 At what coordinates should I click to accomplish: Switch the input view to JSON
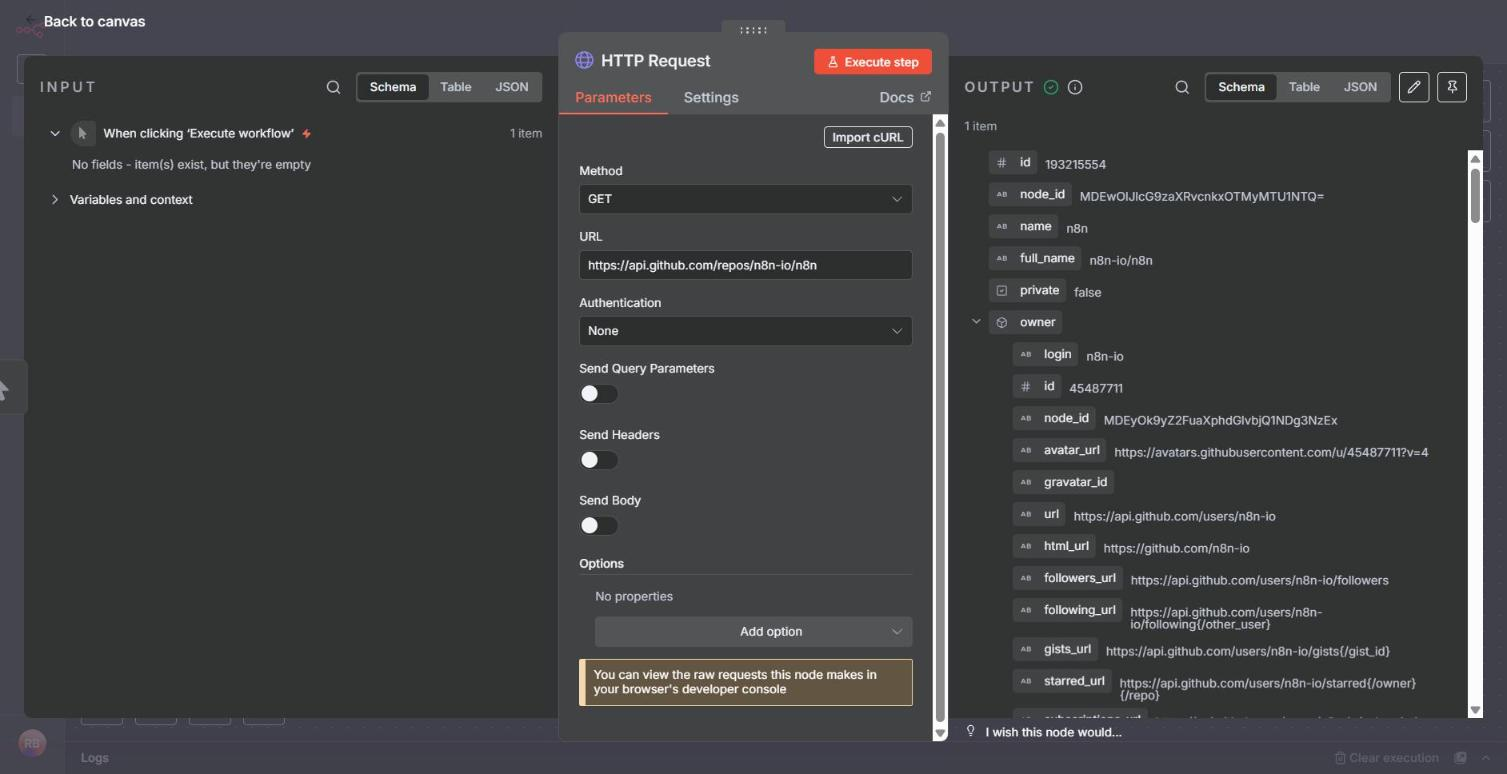point(512,87)
